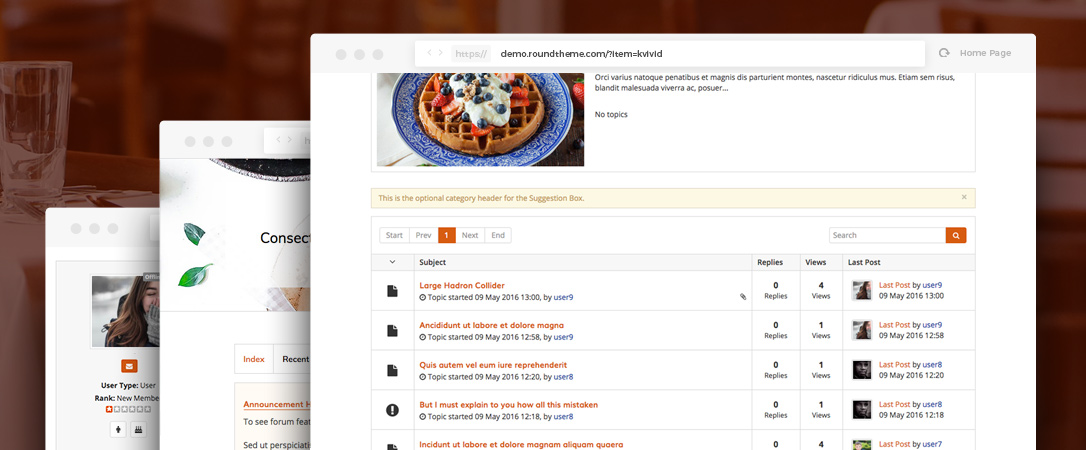Open Ancididunt ut labore et dolore magna
1086x450 pixels.
pyautogui.click(x=491, y=325)
